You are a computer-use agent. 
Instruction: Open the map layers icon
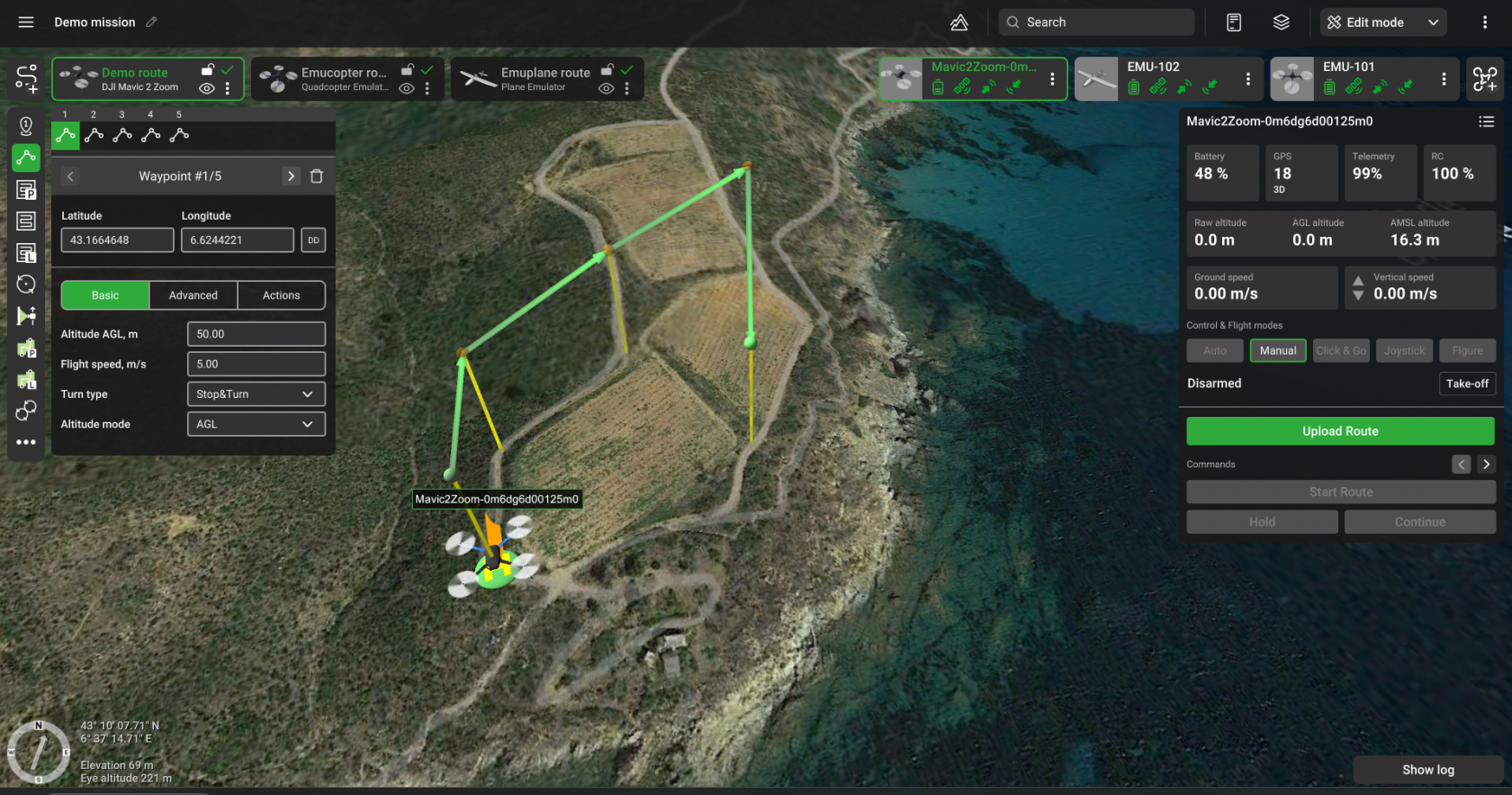click(1281, 23)
